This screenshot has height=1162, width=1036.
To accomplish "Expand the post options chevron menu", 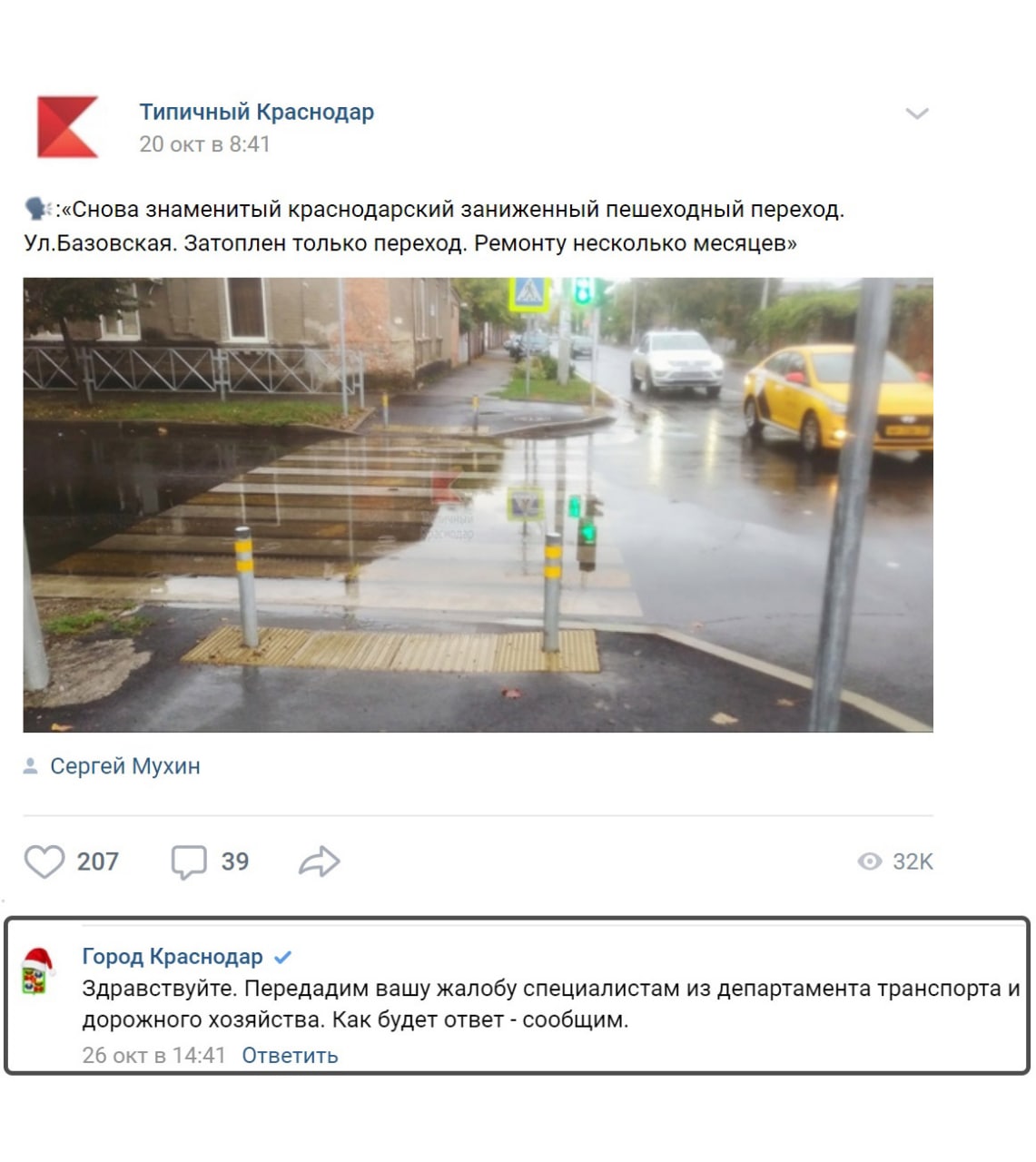I will 917,113.
